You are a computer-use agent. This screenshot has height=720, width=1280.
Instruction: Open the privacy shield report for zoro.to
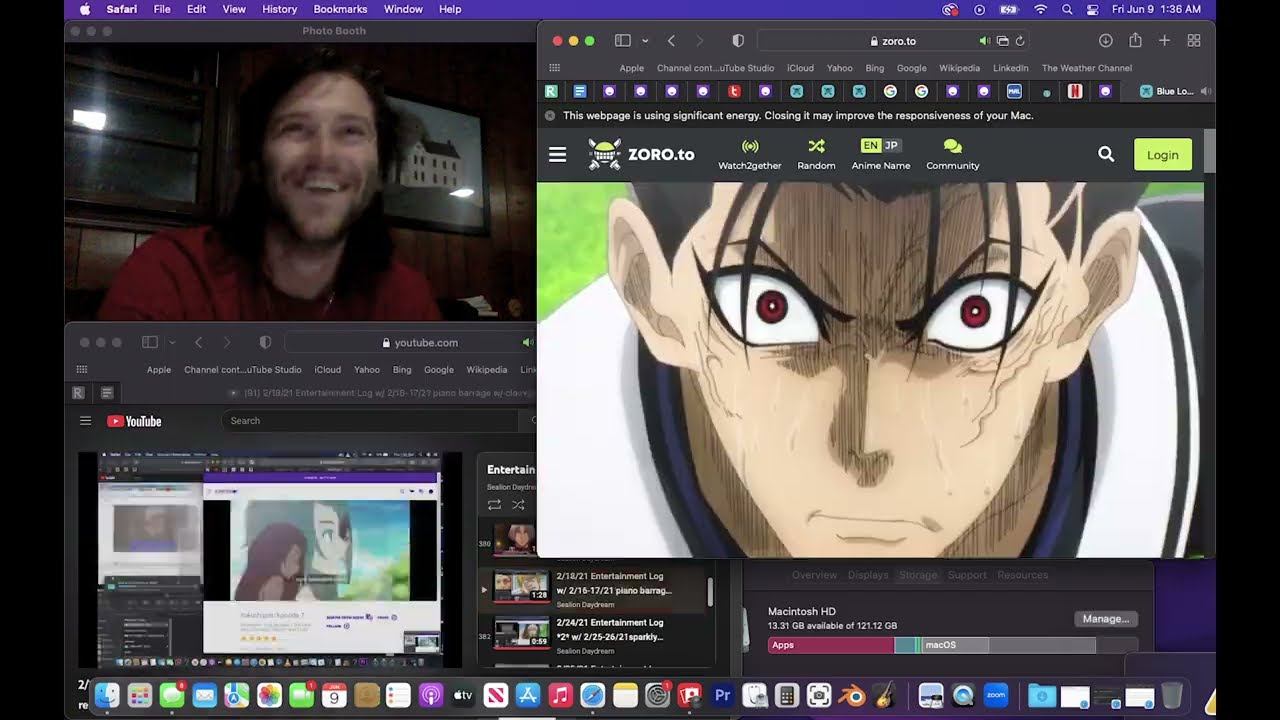(738, 41)
